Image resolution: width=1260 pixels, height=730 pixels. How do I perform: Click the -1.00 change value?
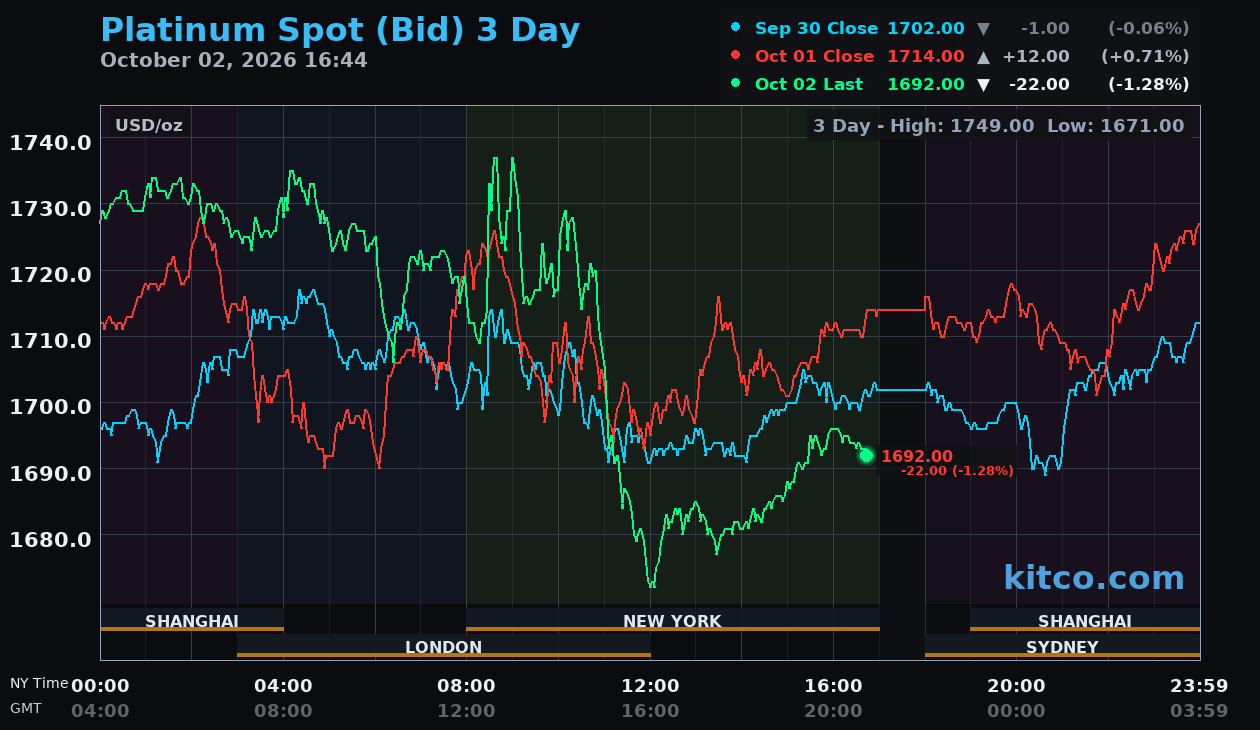tap(1045, 29)
